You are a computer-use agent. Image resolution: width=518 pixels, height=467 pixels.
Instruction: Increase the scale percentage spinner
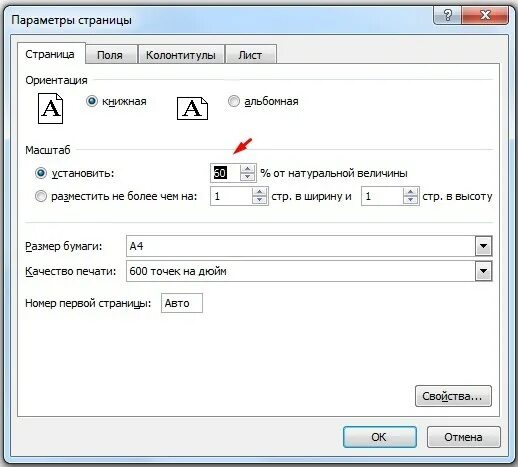247,169
